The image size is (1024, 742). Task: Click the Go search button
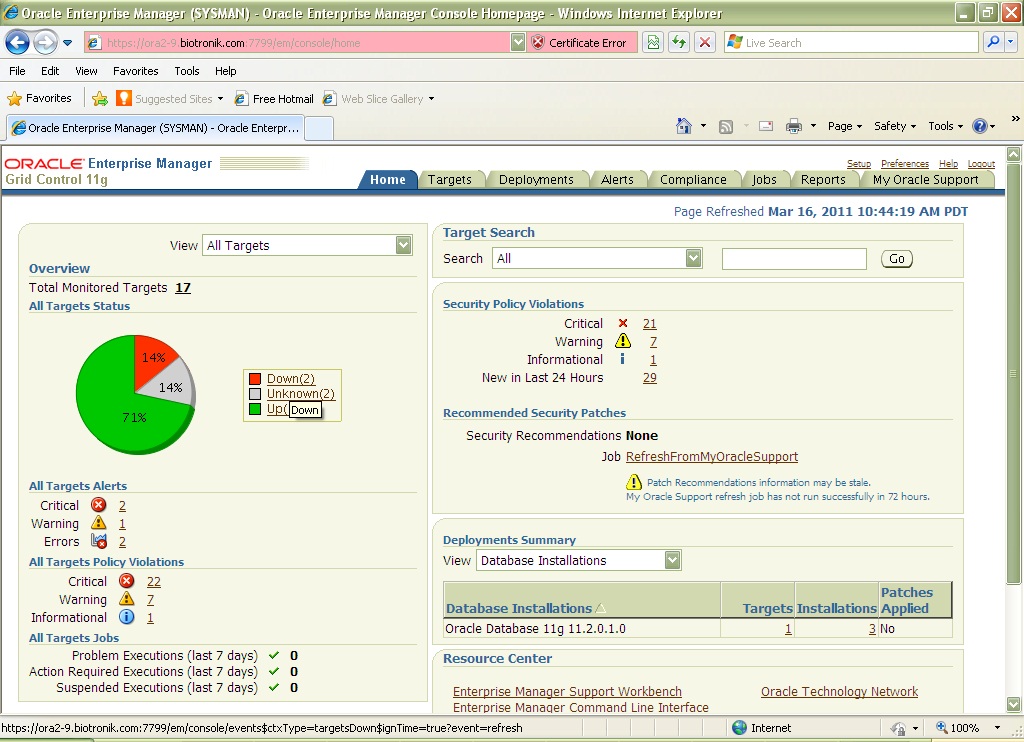click(897, 259)
